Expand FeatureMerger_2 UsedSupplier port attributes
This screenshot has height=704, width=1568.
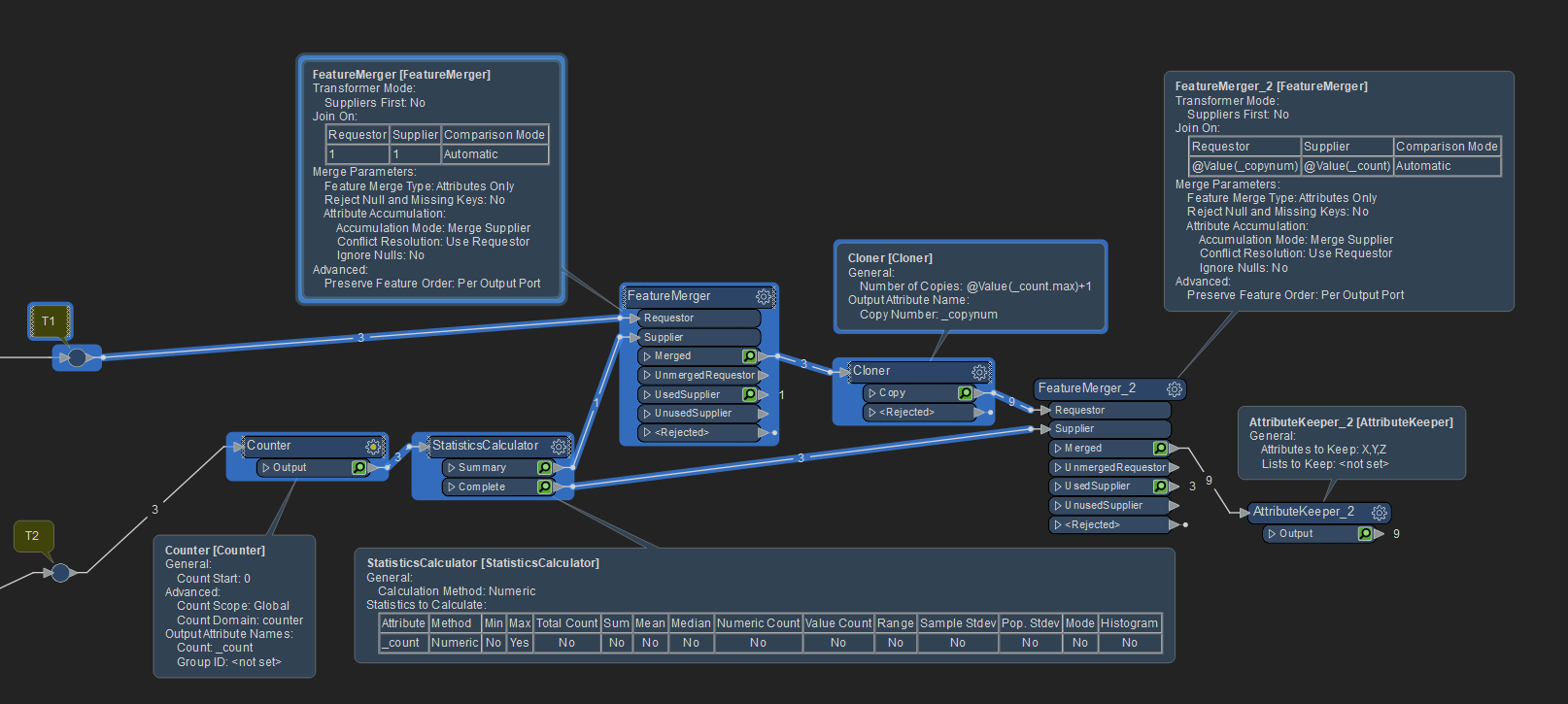click(x=1058, y=486)
